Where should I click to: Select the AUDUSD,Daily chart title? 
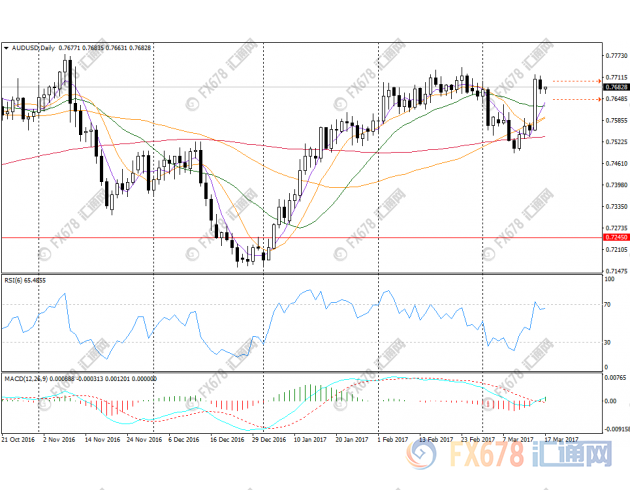[x=32, y=47]
